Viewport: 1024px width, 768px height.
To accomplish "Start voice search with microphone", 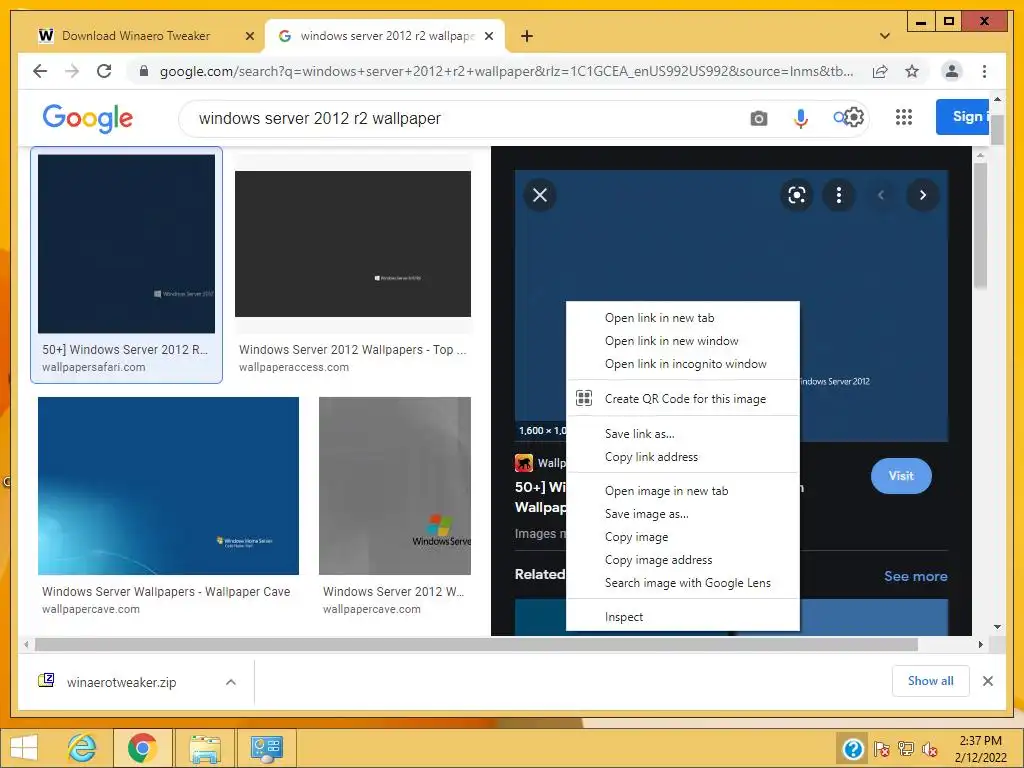I will coord(801,118).
